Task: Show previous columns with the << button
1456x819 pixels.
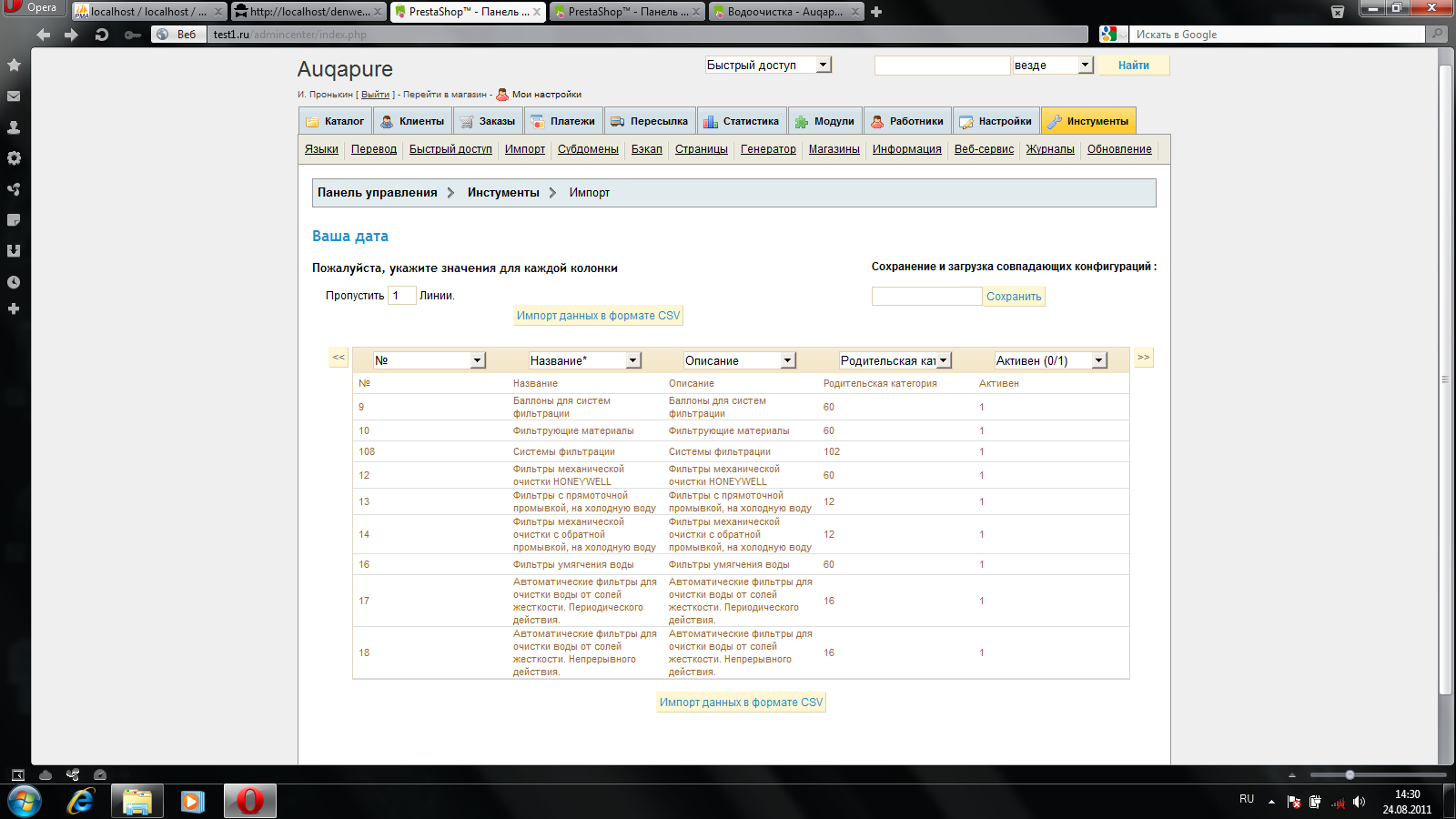Action: (339, 358)
